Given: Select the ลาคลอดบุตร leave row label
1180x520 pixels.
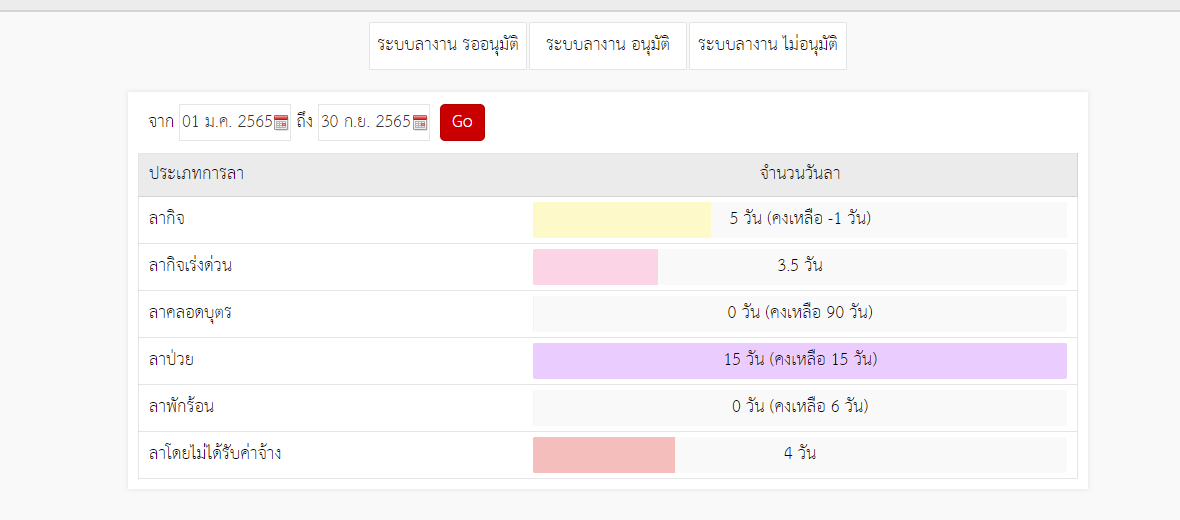Looking at the screenshot, I should (190, 312).
